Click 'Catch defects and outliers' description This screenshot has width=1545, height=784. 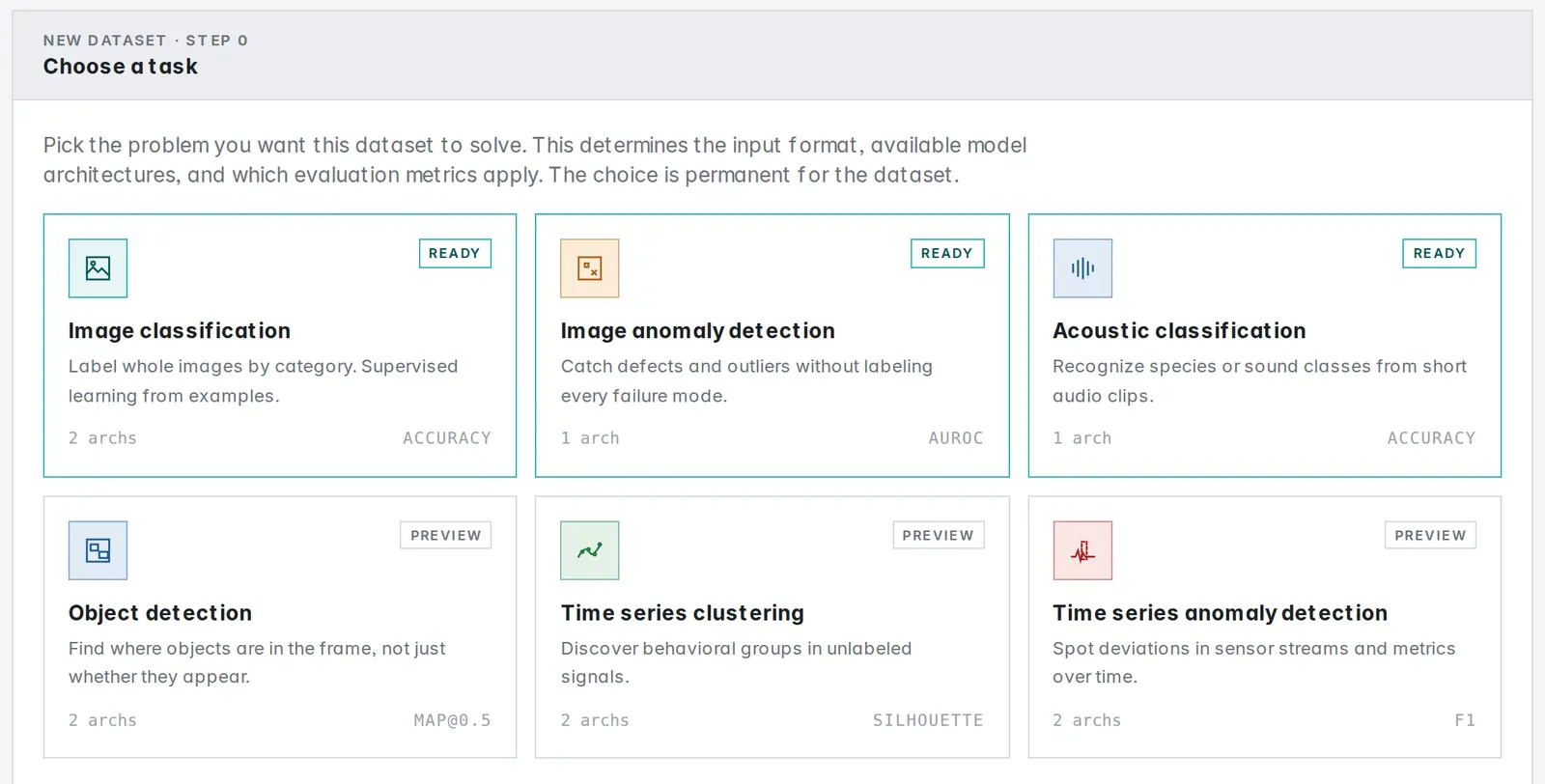pyautogui.click(x=746, y=381)
